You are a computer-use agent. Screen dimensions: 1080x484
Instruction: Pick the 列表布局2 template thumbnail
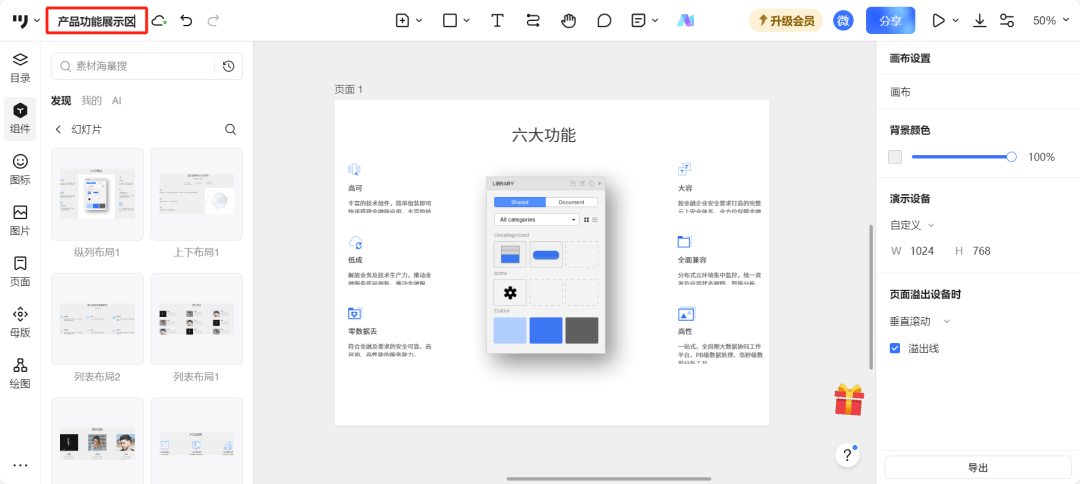[97, 319]
